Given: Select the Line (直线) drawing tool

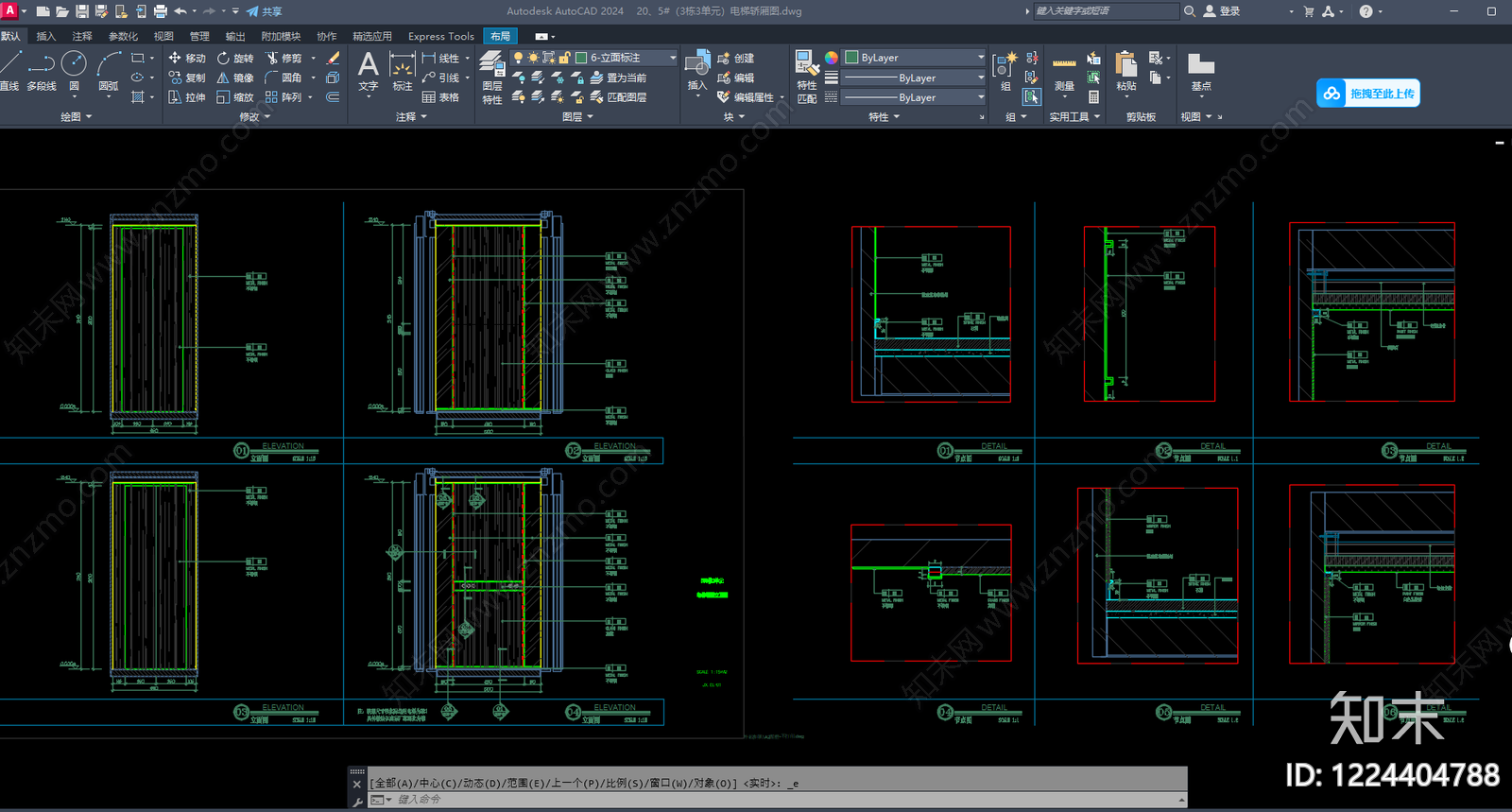Looking at the screenshot, I should pos(10,71).
